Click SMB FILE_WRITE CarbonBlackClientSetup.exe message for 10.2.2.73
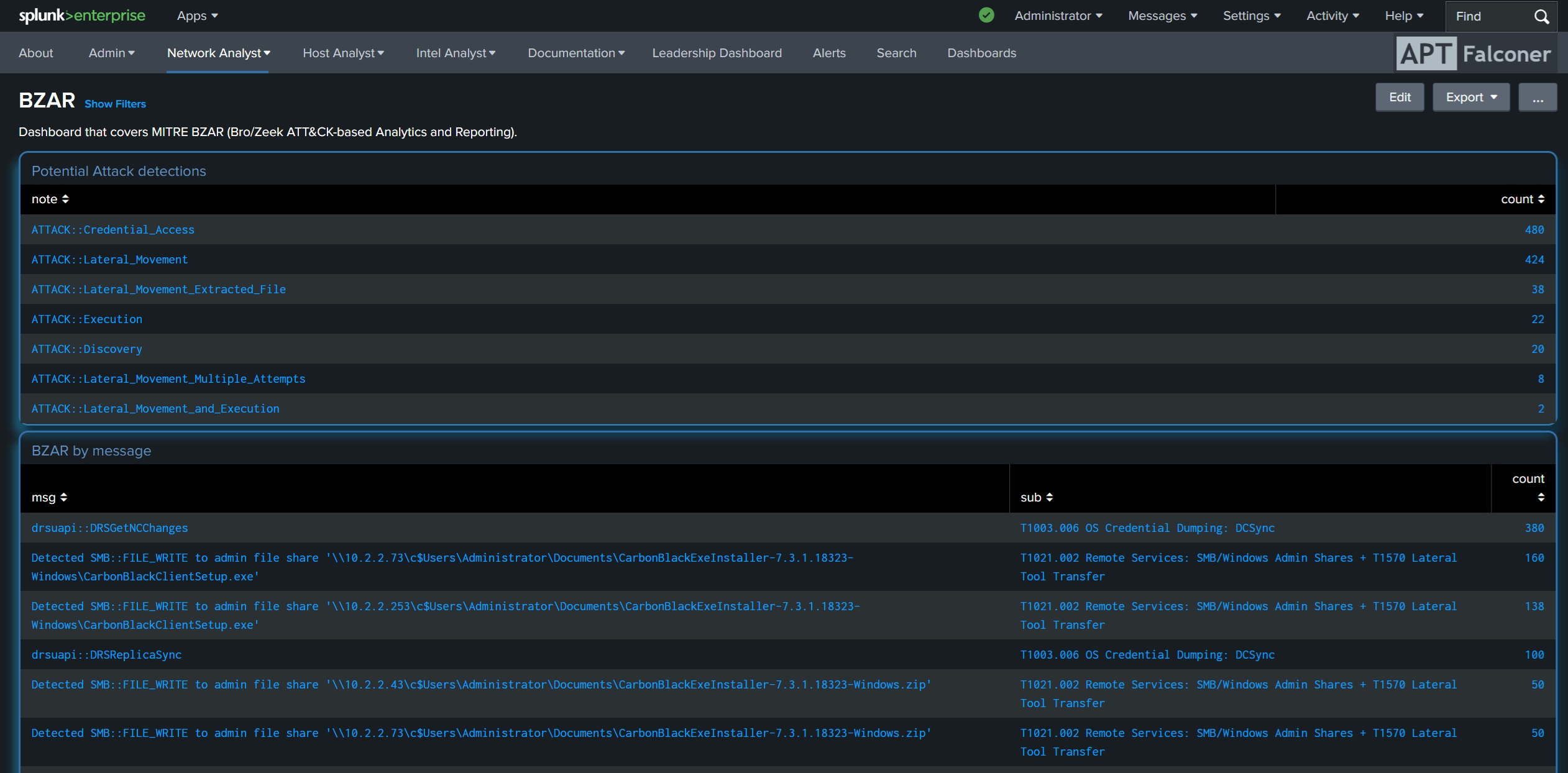The width and height of the screenshot is (1568, 773). coord(442,567)
